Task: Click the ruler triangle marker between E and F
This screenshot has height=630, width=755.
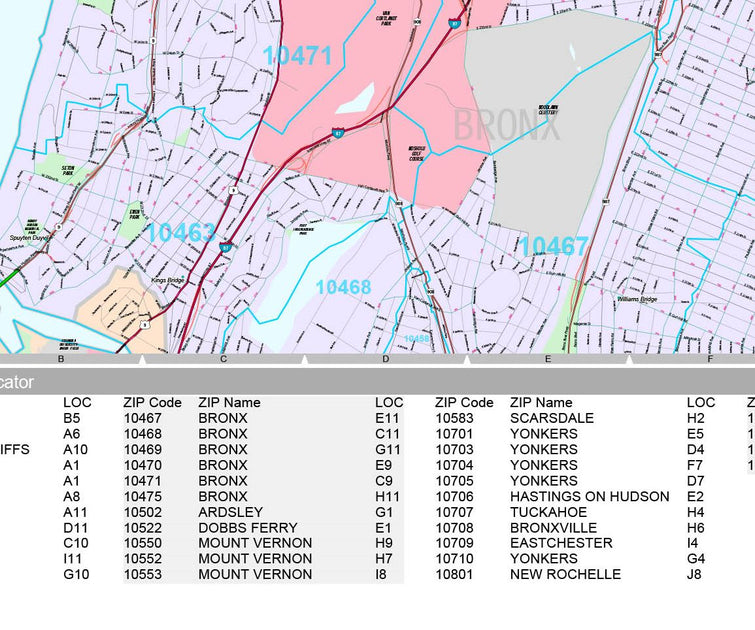Action: point(628,359)
